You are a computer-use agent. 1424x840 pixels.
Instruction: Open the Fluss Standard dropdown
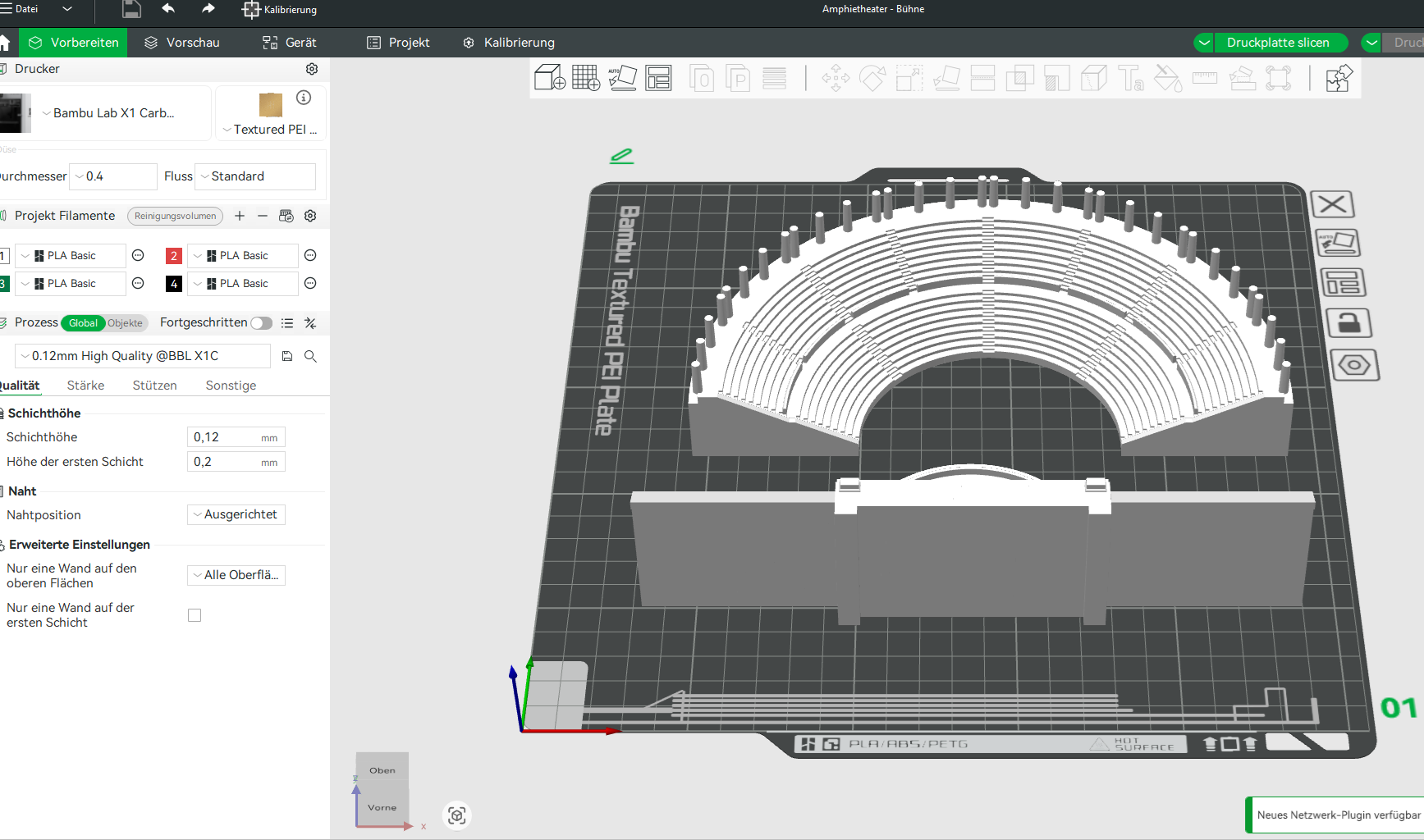click(255, 176)
